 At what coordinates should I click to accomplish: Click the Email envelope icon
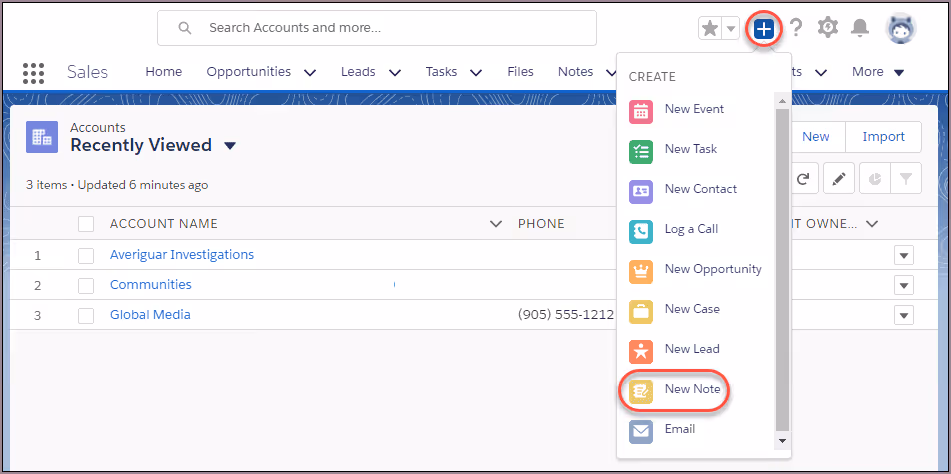[641, 432]
